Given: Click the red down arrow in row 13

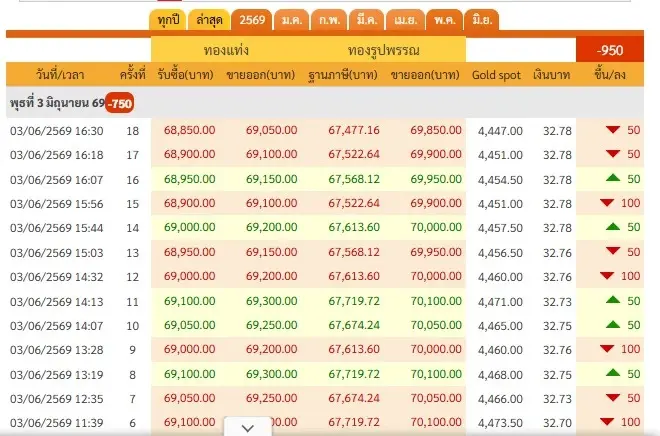Looking at the screenshot, I should (613, 251).
